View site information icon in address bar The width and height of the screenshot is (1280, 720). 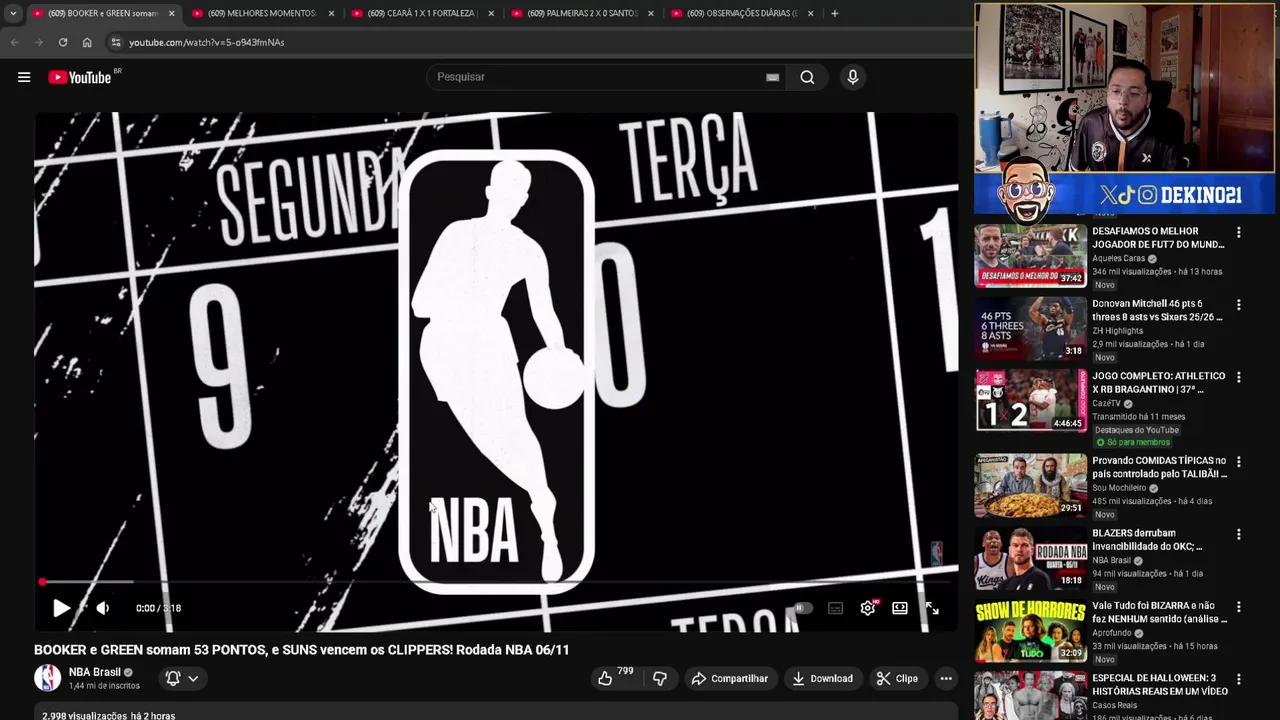116,42
